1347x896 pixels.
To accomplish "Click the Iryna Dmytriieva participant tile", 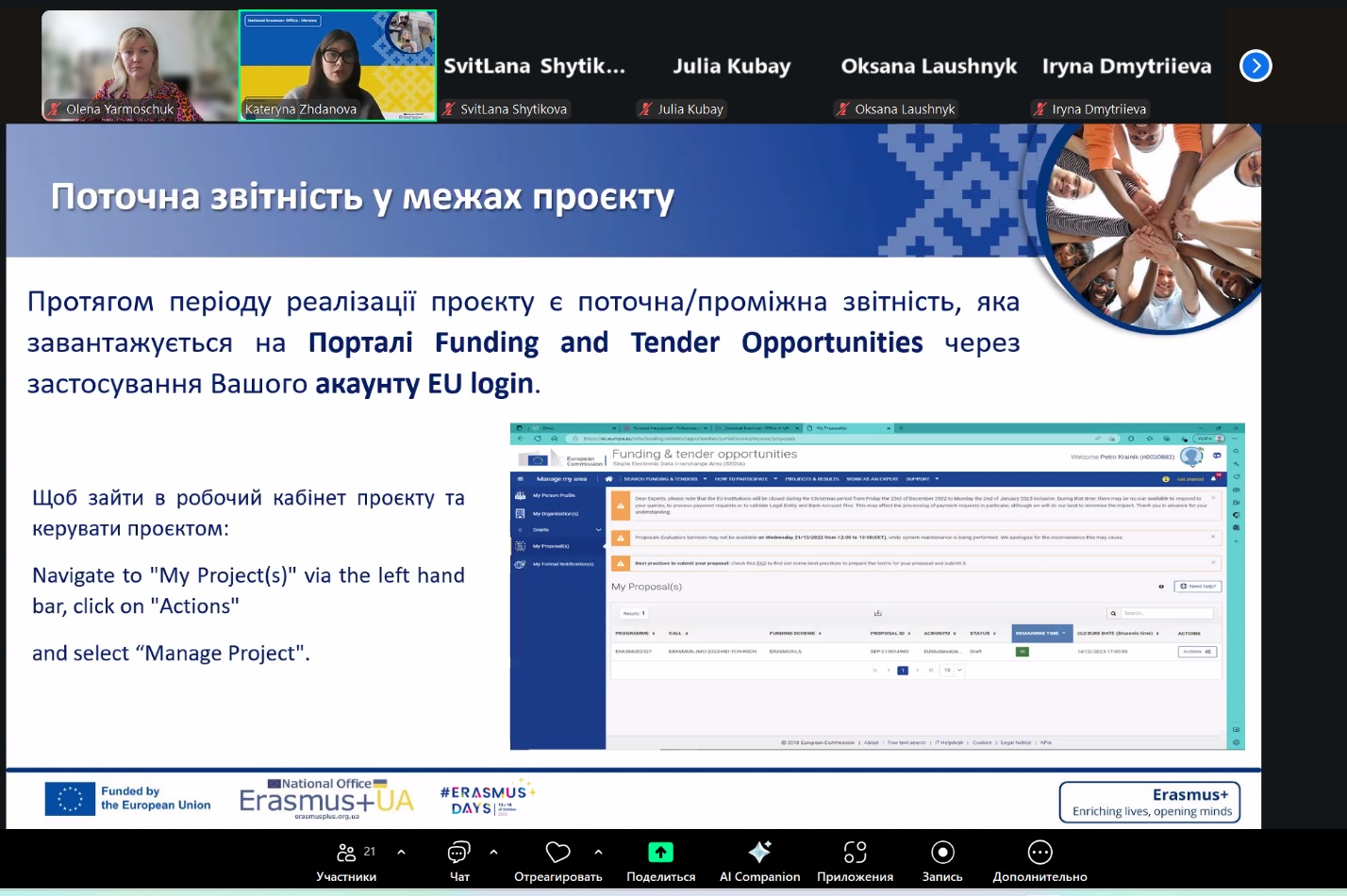I will pos(1126,66).
